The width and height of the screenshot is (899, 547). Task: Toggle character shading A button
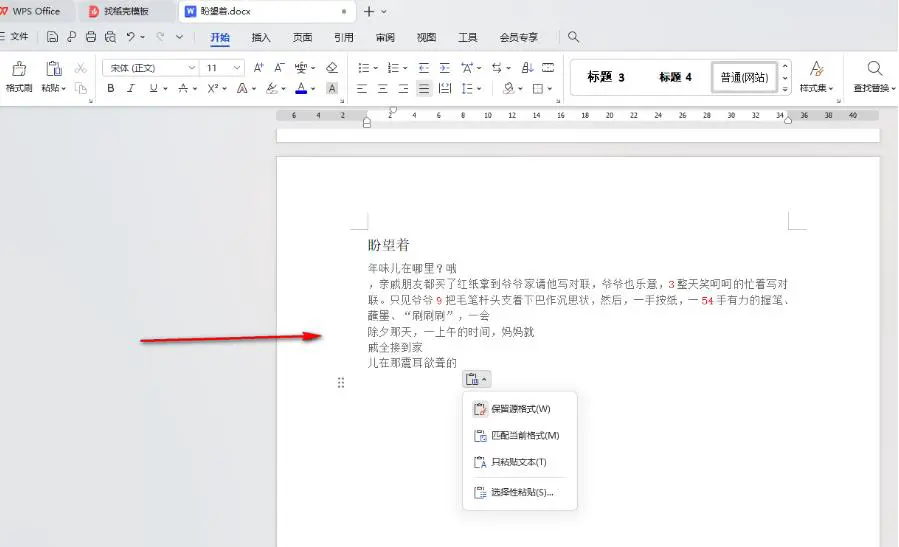331,88
